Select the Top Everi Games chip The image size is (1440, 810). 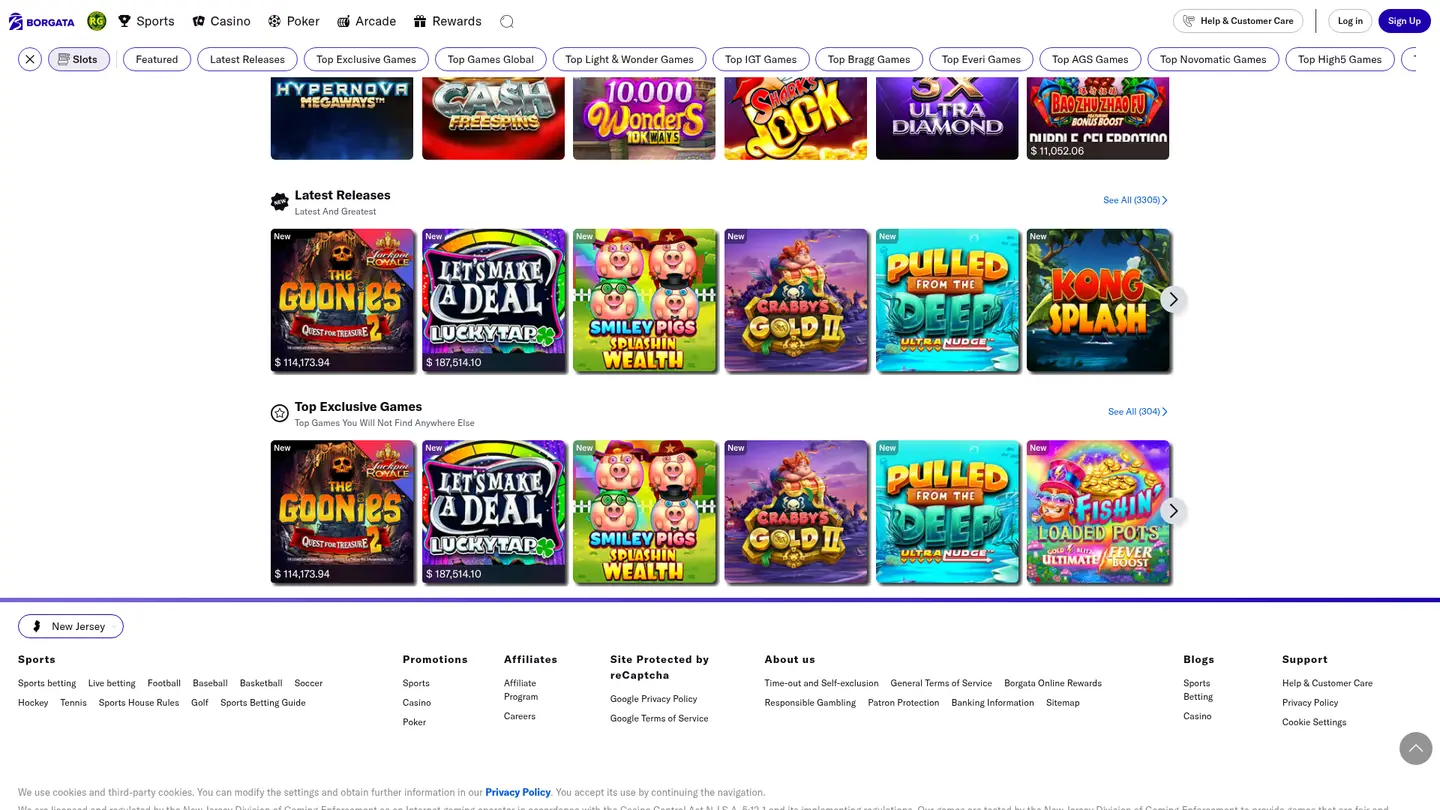981,59
